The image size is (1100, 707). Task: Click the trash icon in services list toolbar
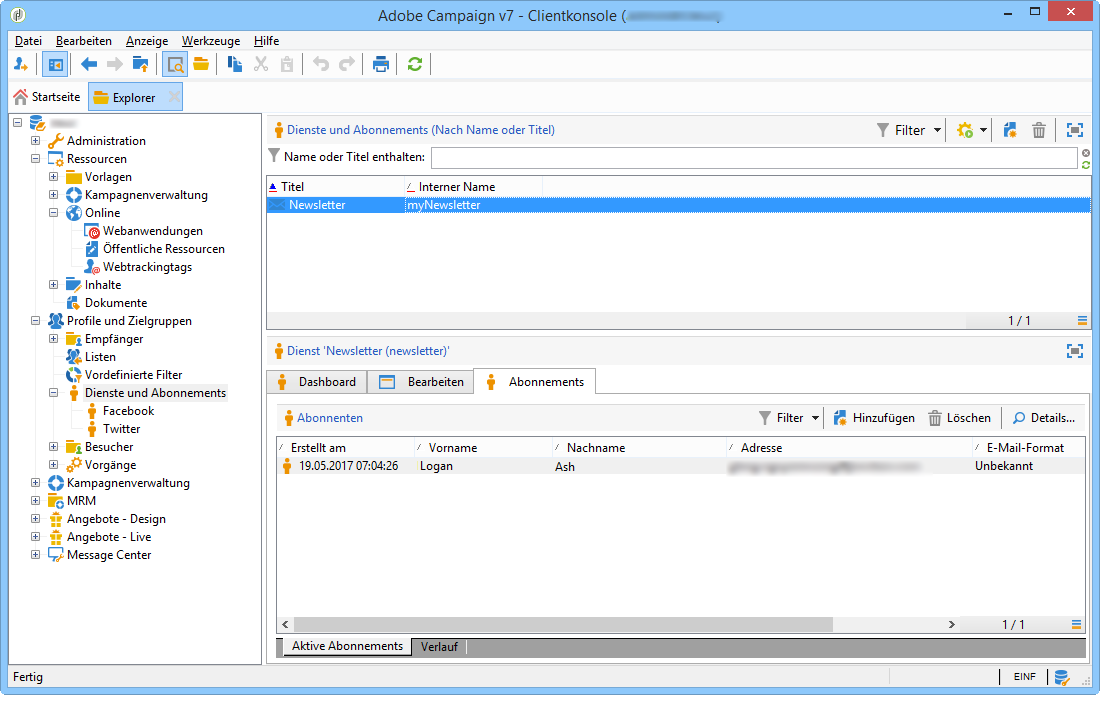pos(1039,130)
